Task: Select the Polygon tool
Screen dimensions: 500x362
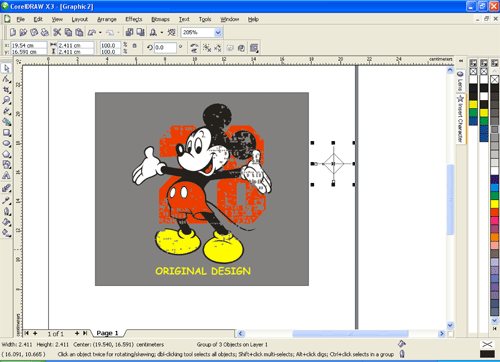Action: [x=6, y=154]
